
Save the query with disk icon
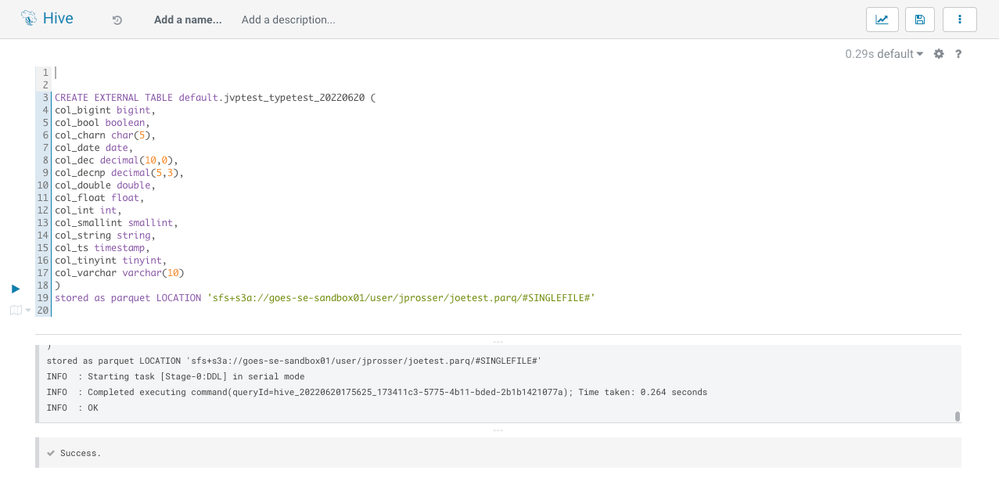tap(919, 20)
